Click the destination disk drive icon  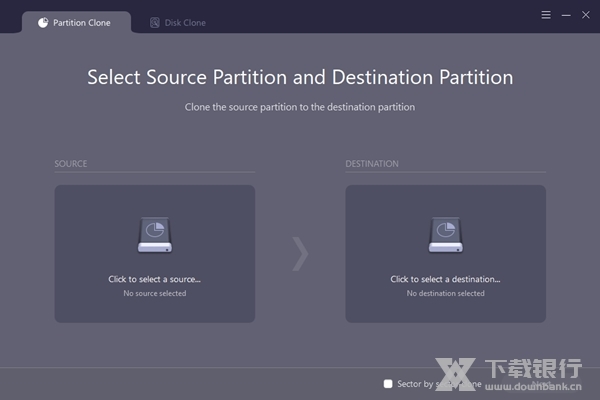(x=445, y=236)
